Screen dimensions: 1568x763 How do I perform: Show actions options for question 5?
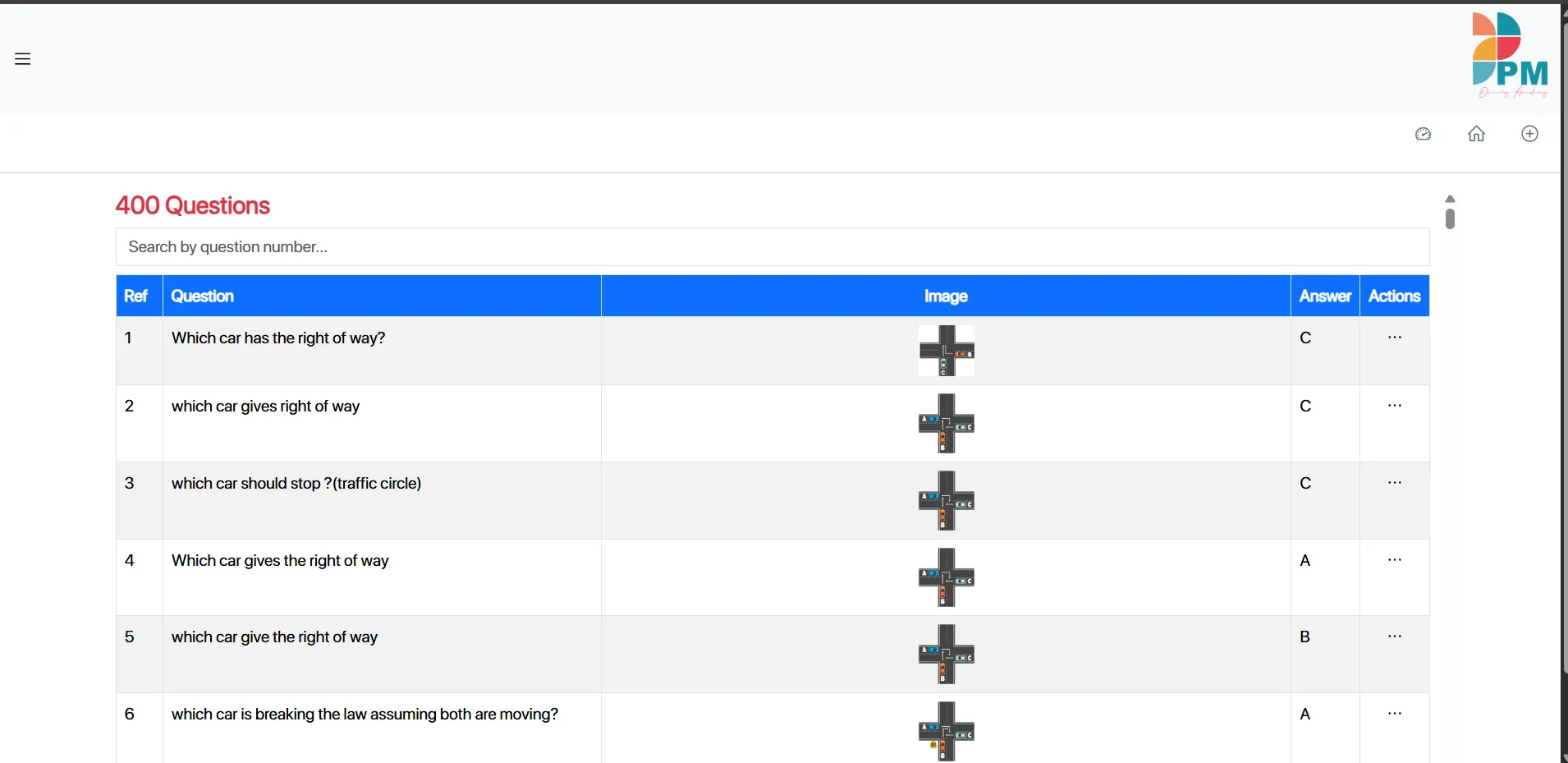[1394, 637]
